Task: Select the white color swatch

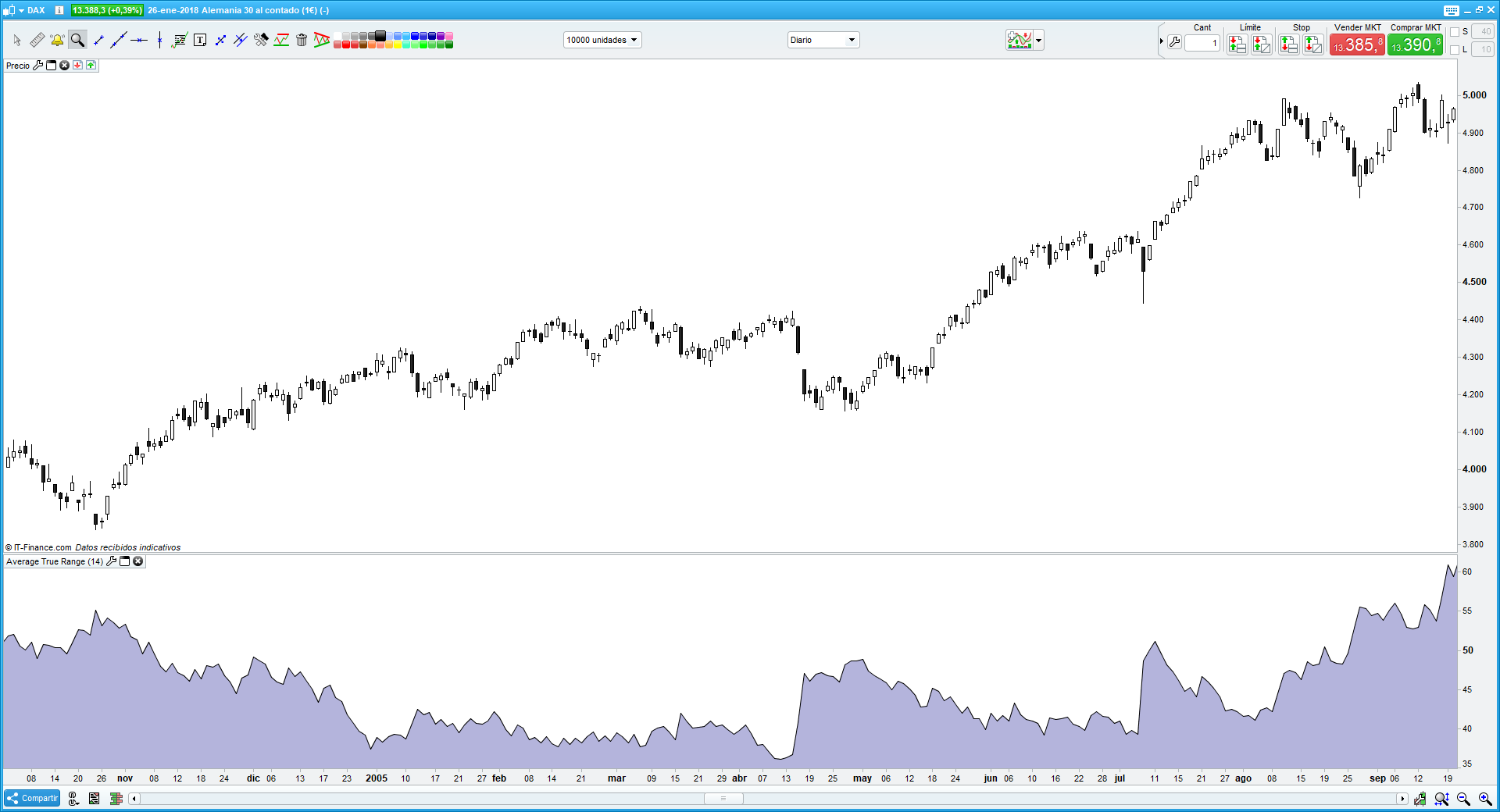Action: click(337, 36)
